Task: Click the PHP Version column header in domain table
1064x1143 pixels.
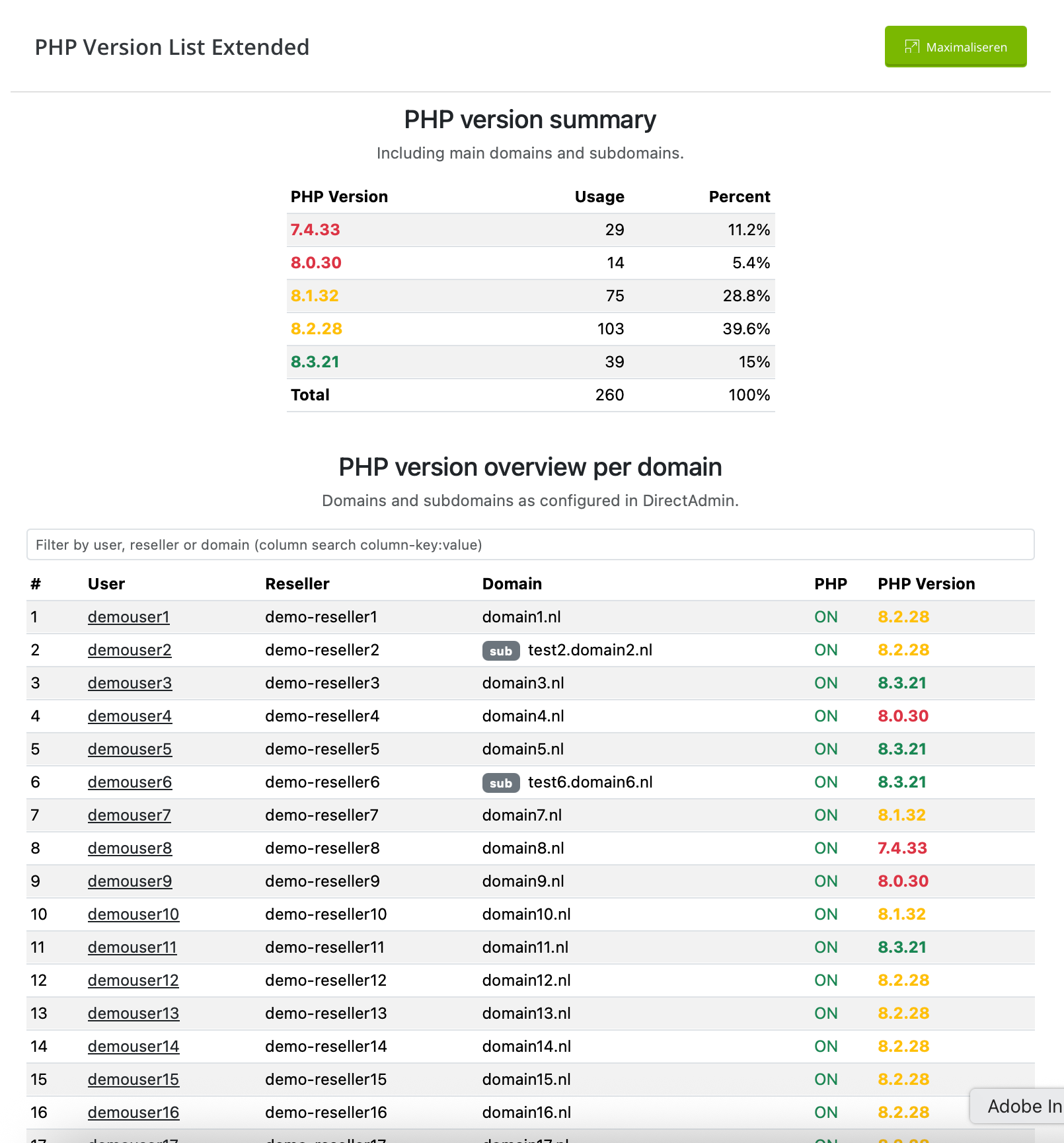Action: (926, 584)
